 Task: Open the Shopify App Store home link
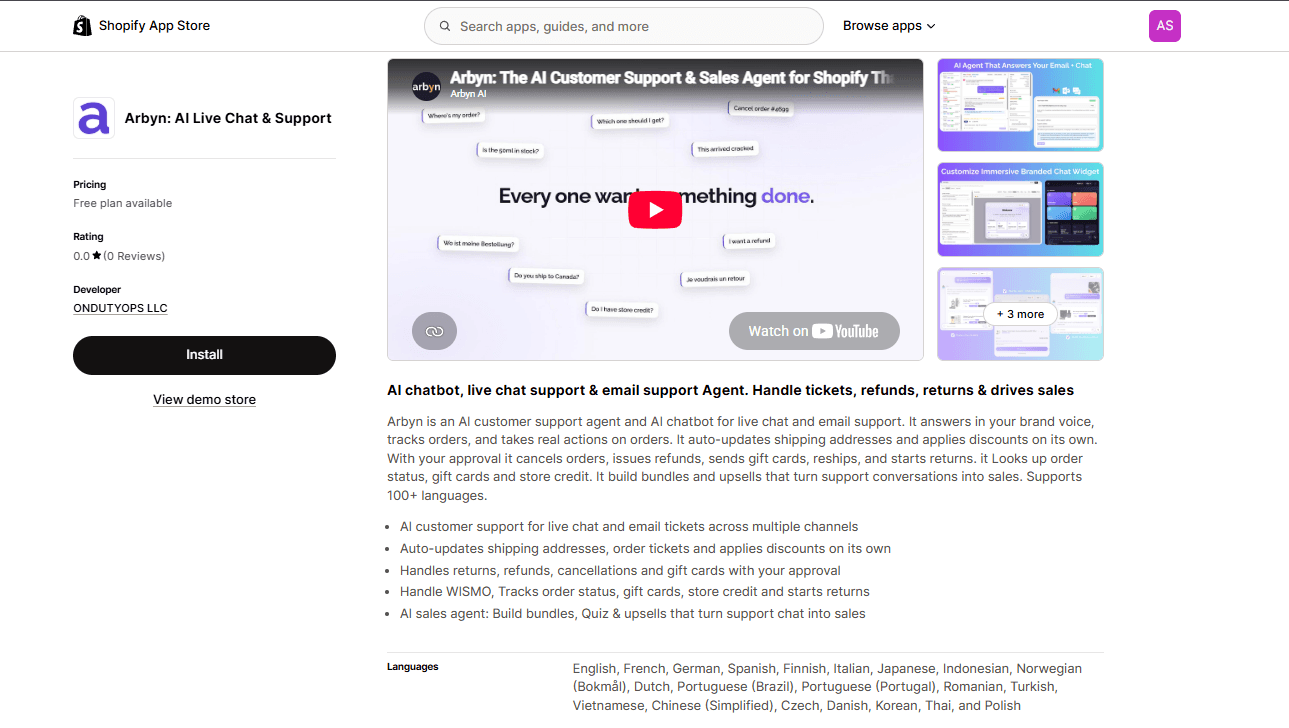tap(142, 26)
